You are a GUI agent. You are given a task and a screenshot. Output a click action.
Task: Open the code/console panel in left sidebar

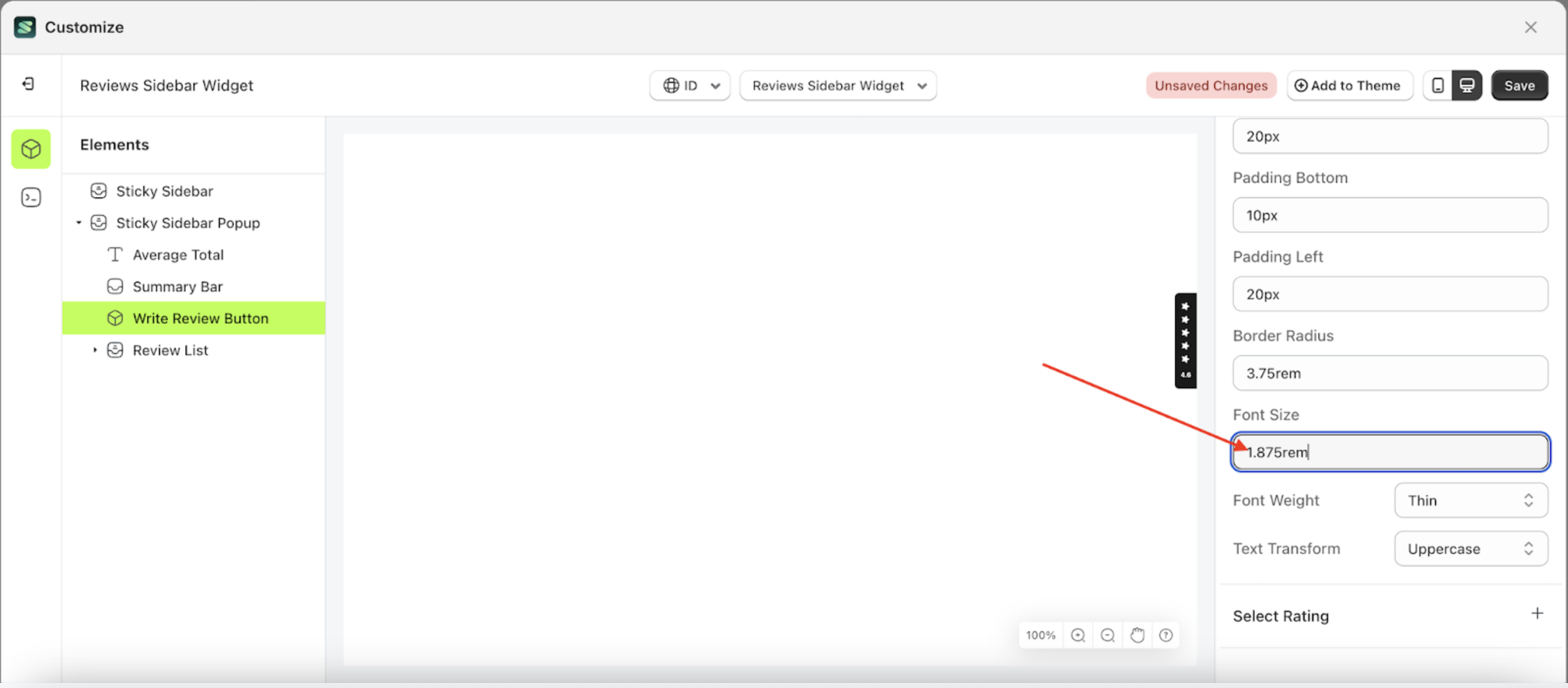click(x=31, y=197)
